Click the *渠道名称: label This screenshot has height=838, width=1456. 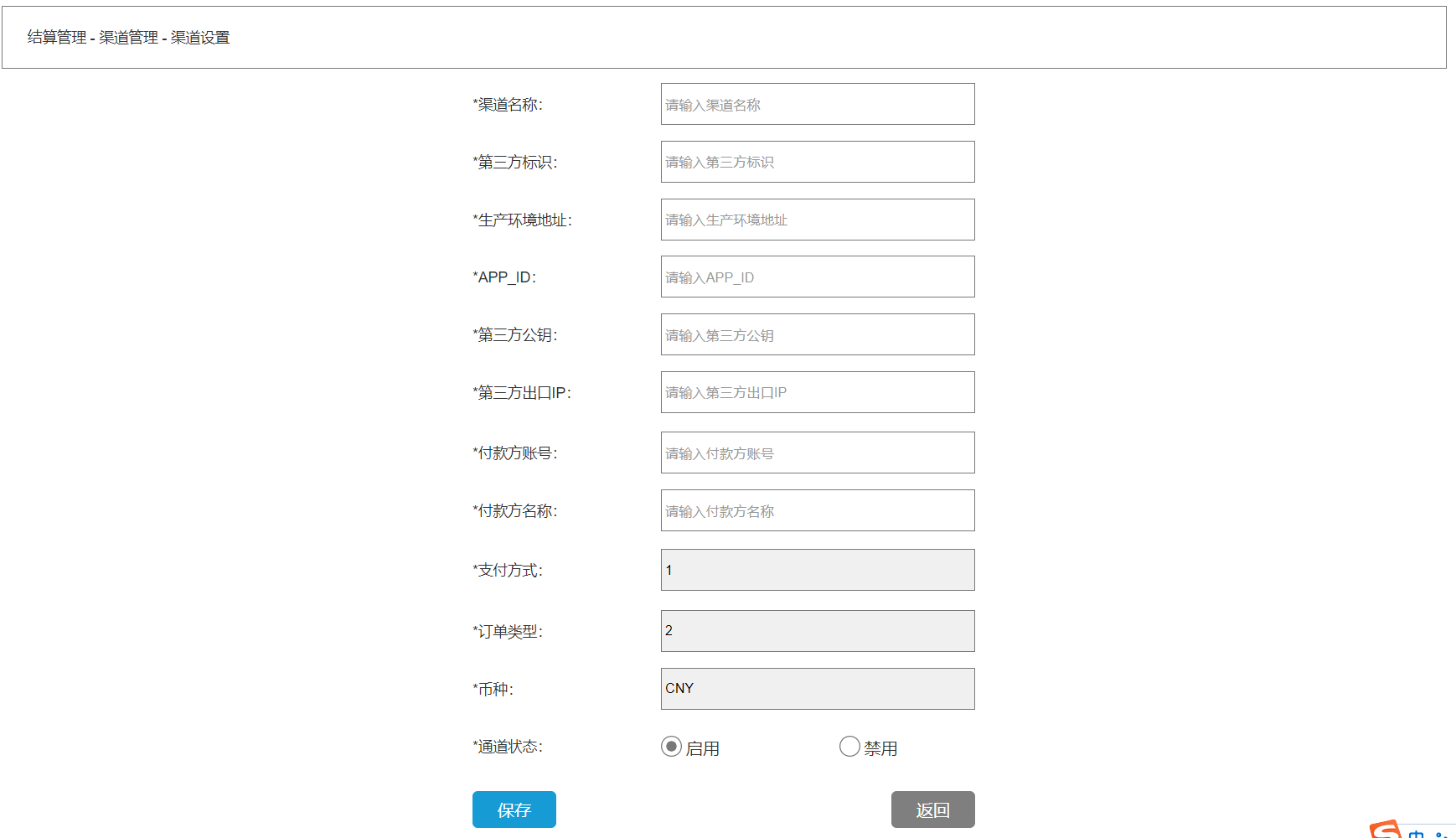coord(508,105)
